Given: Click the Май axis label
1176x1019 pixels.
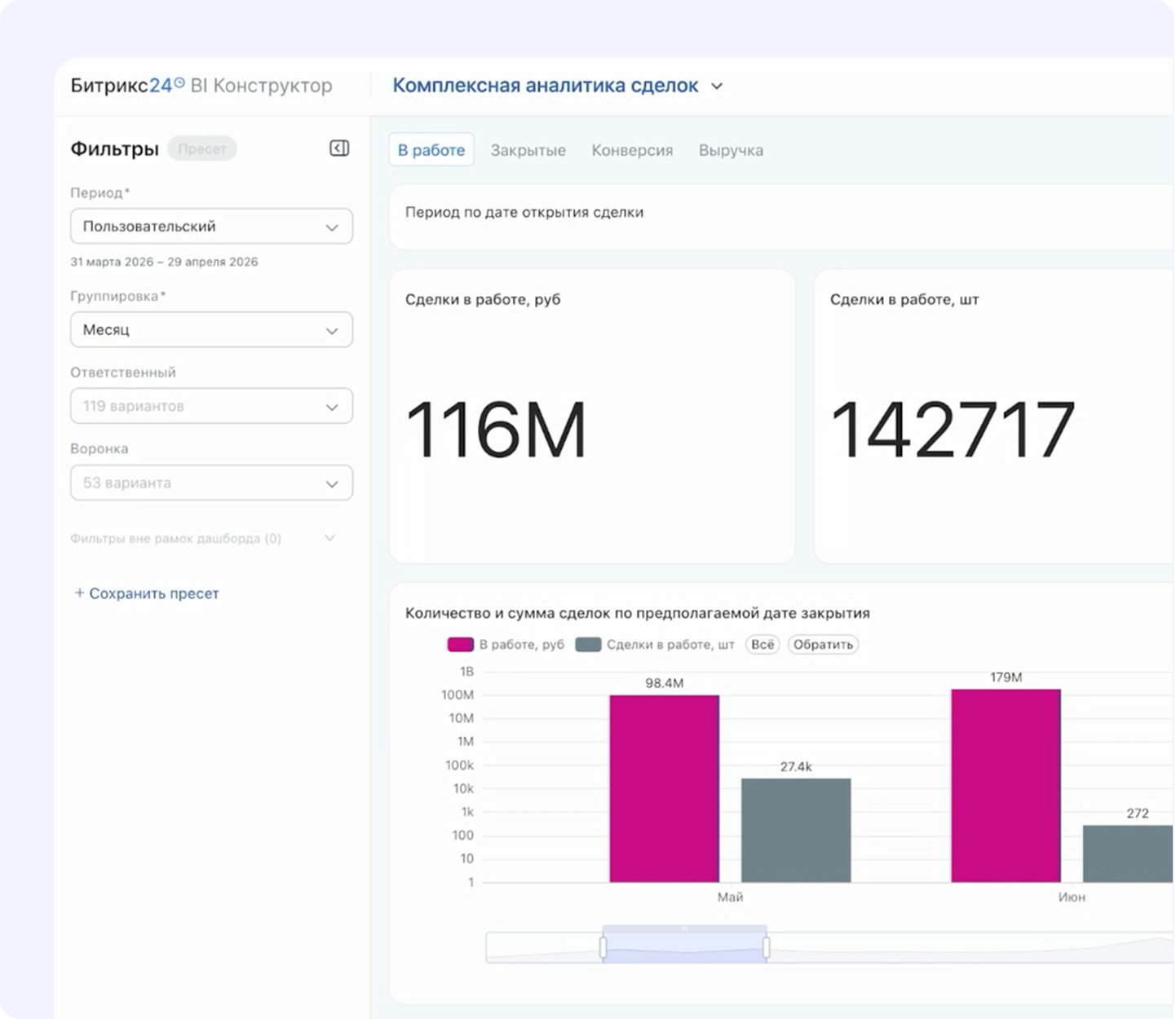Looking at the screenshot, I should click(730, 897).
